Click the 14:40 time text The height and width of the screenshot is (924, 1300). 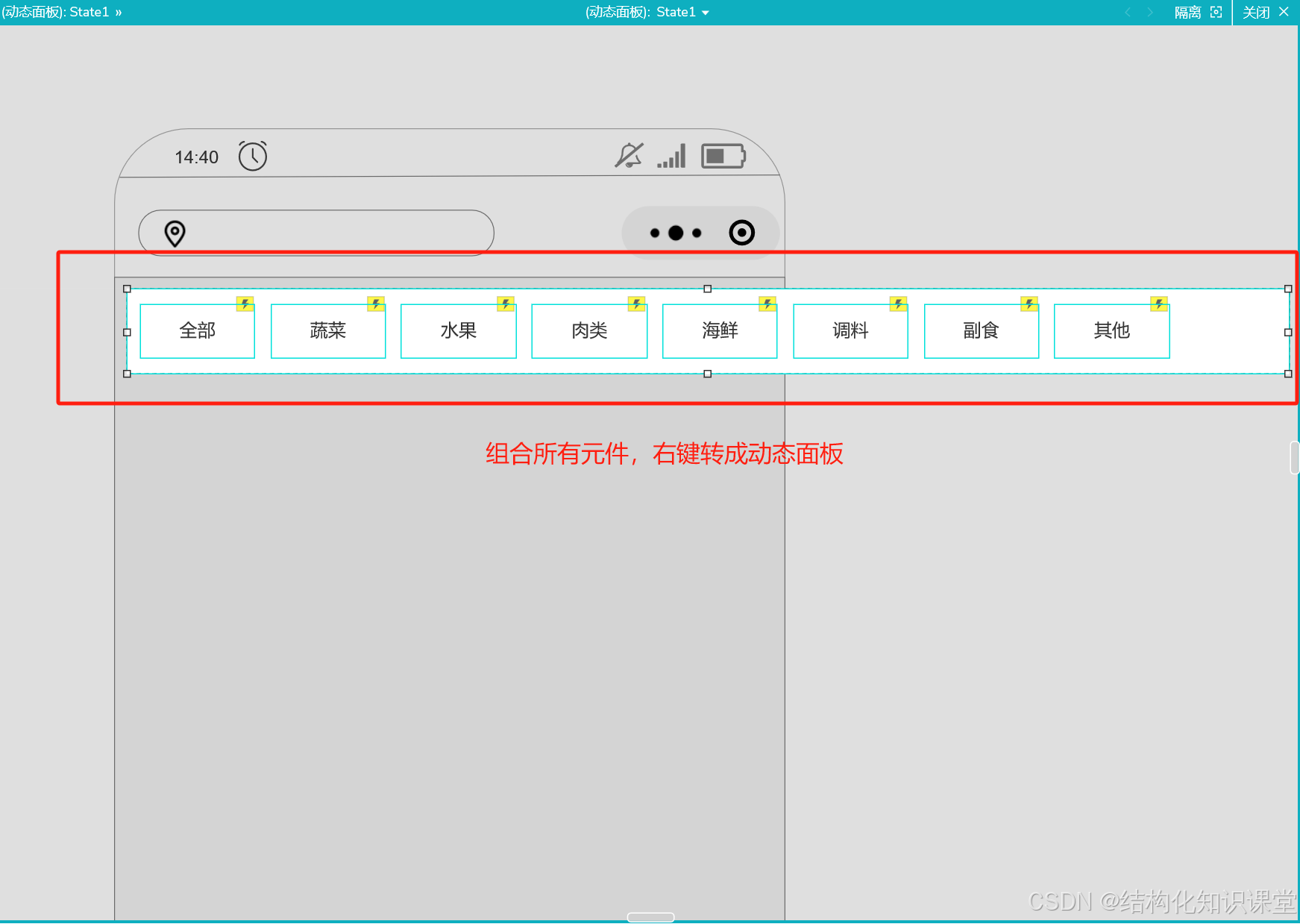pyautogui.click(x=197, y=157)
